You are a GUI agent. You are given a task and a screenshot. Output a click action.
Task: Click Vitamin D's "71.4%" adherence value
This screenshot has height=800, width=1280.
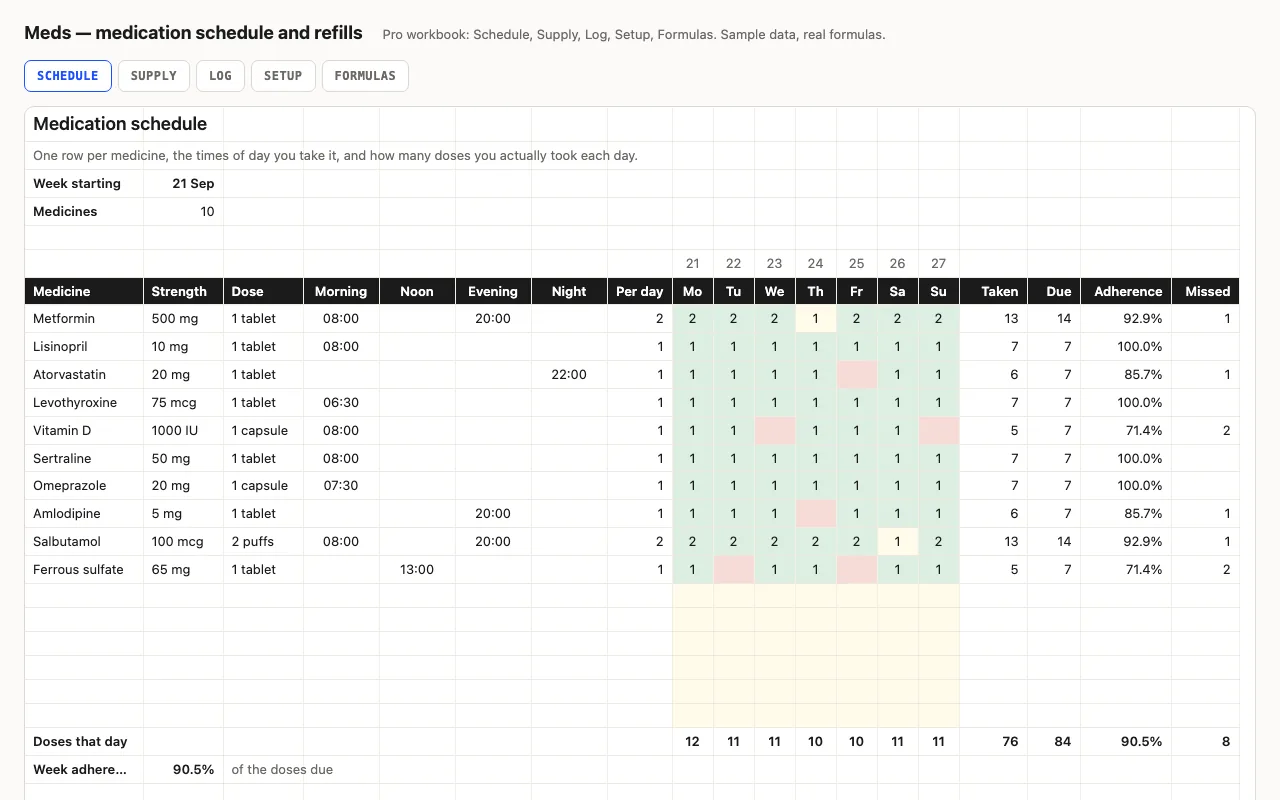(x=1126, y=431)
